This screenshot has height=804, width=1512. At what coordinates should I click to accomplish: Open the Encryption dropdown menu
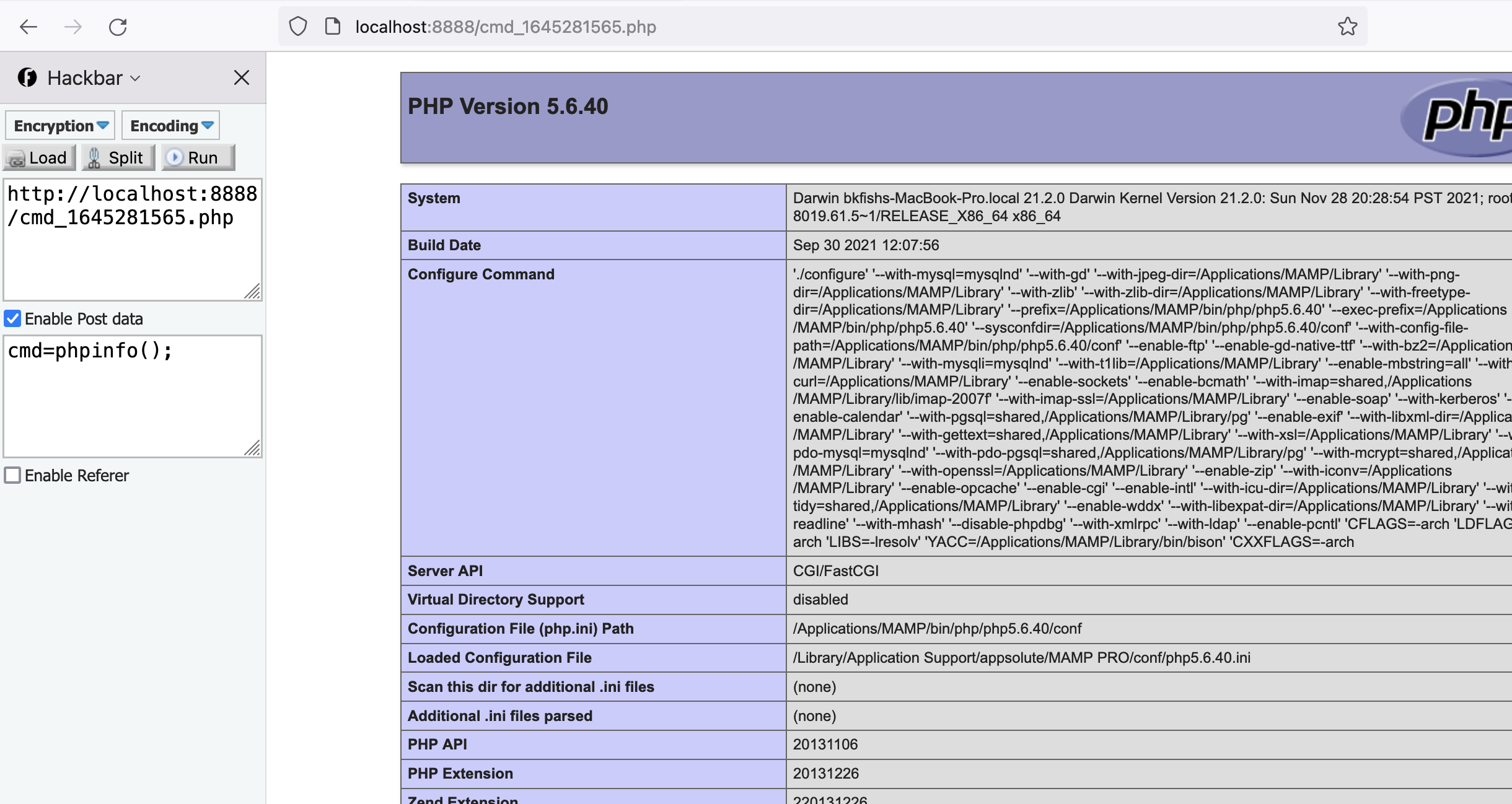pyautogui.click(x=61, y=126)
